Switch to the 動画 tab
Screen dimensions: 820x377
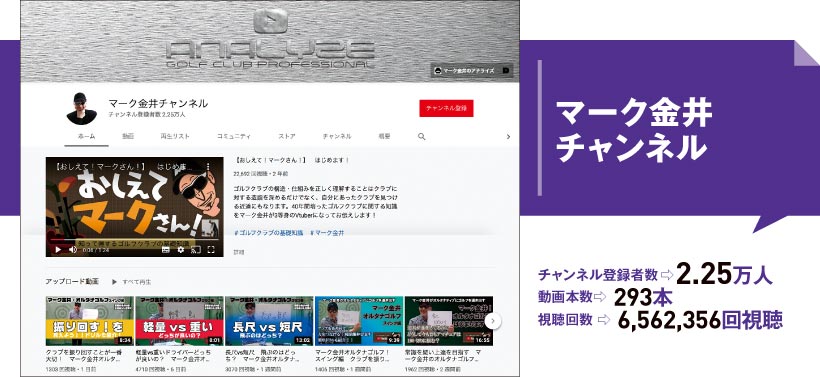(128, 136)
